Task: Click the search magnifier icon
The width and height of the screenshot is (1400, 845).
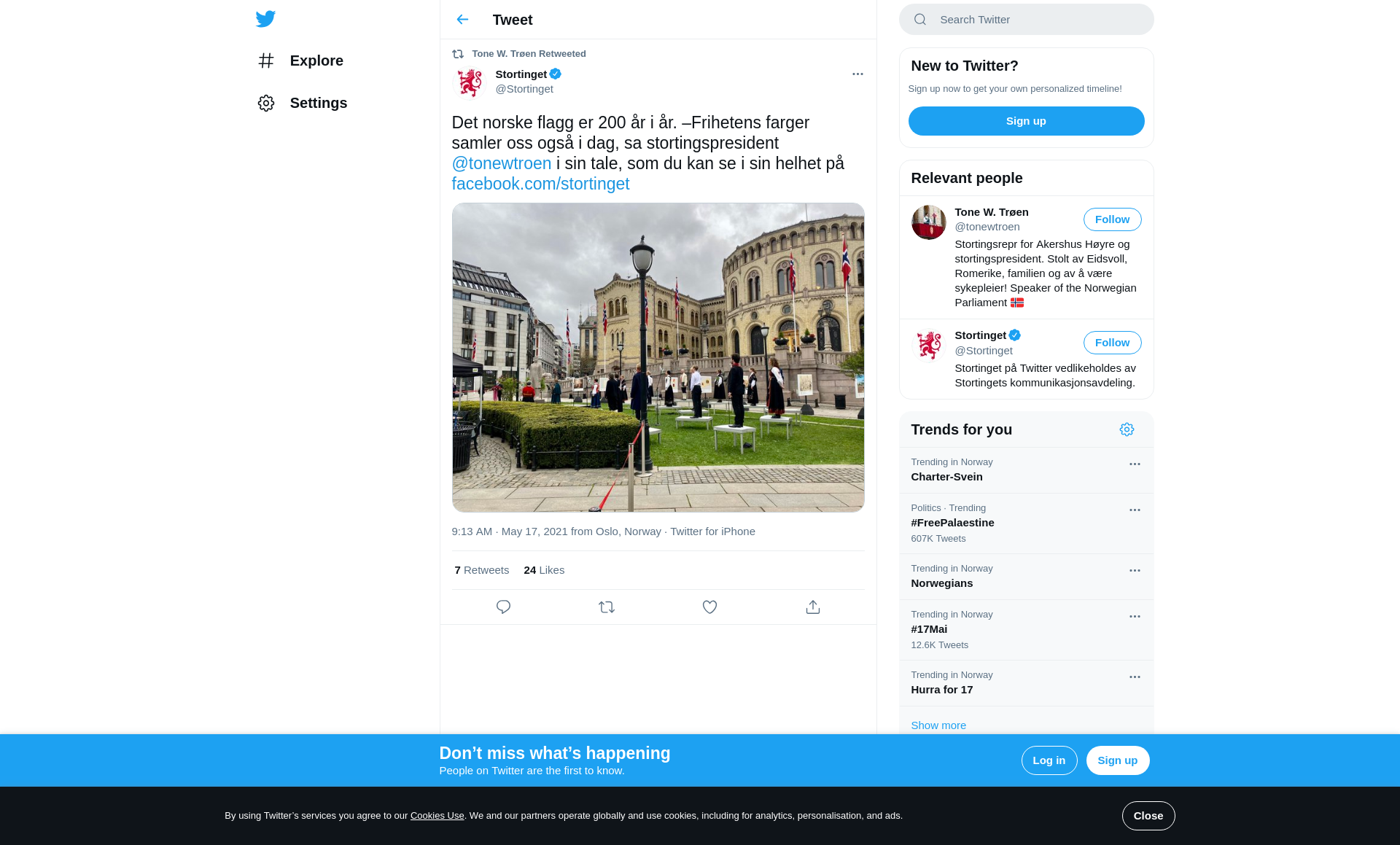Action: click(x=920, y=20)
